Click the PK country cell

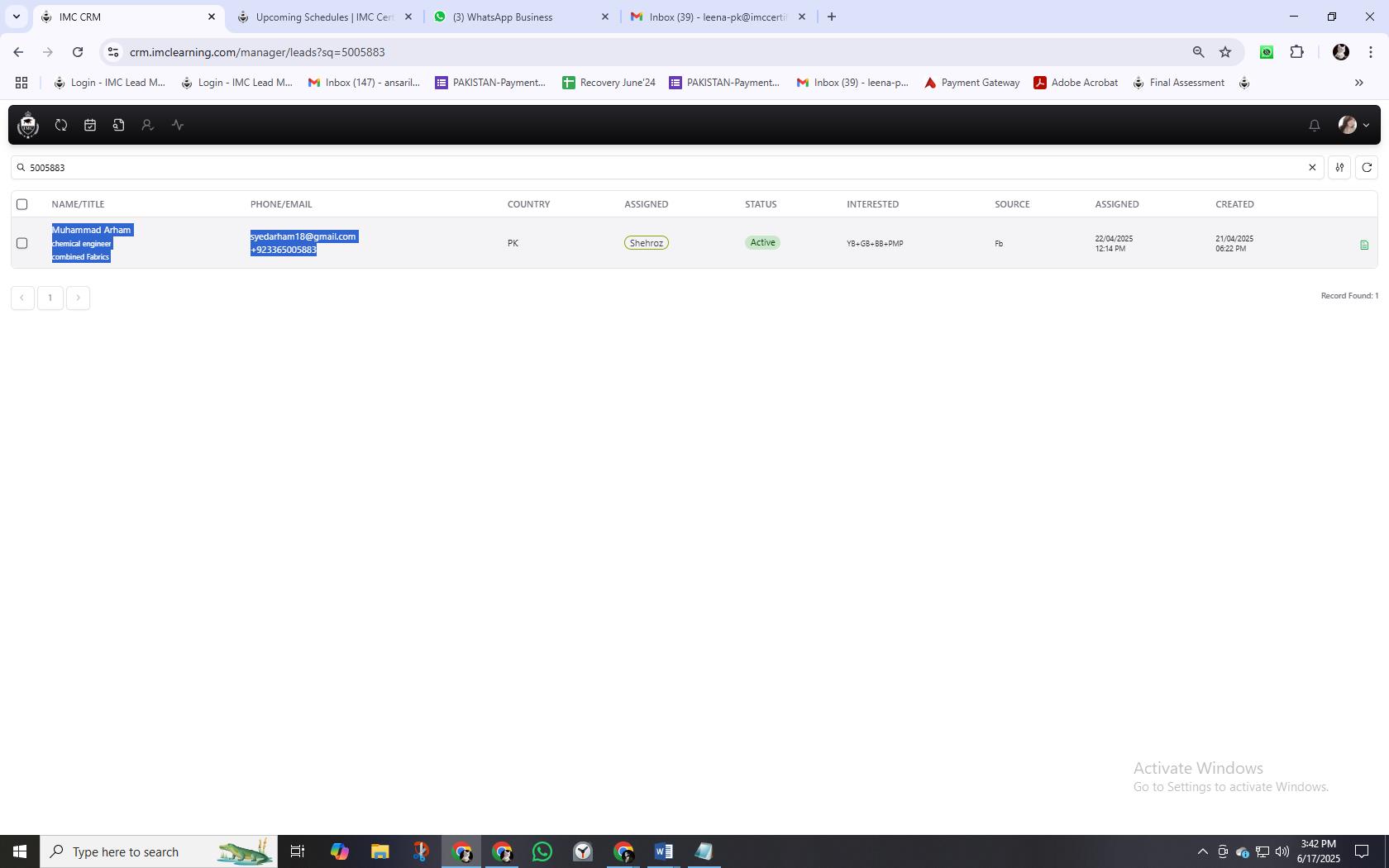(513, 243)
